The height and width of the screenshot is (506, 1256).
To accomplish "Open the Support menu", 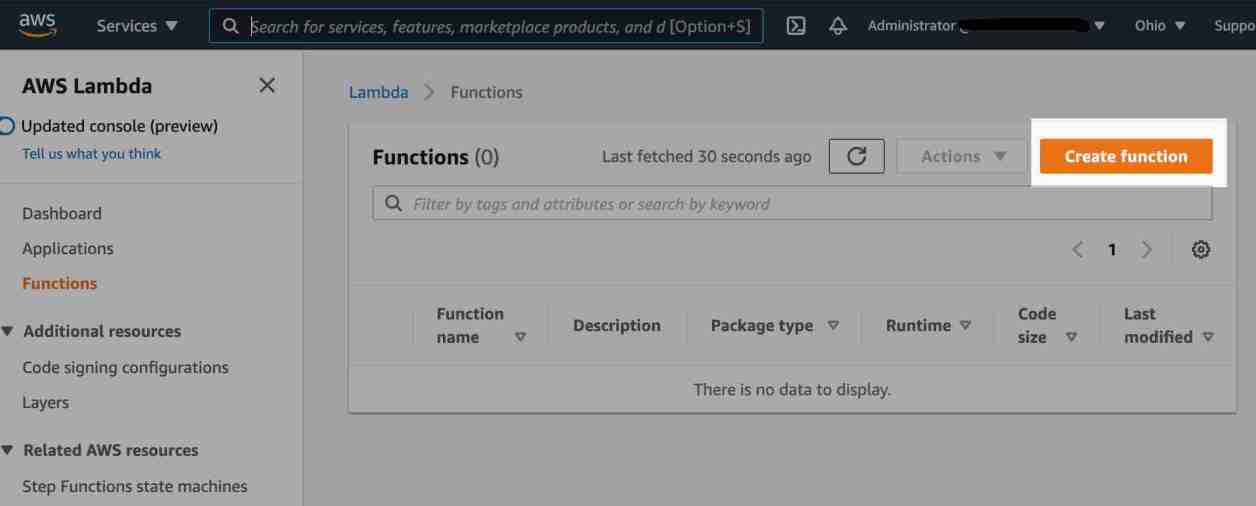I will click(x=1234, y=26).
